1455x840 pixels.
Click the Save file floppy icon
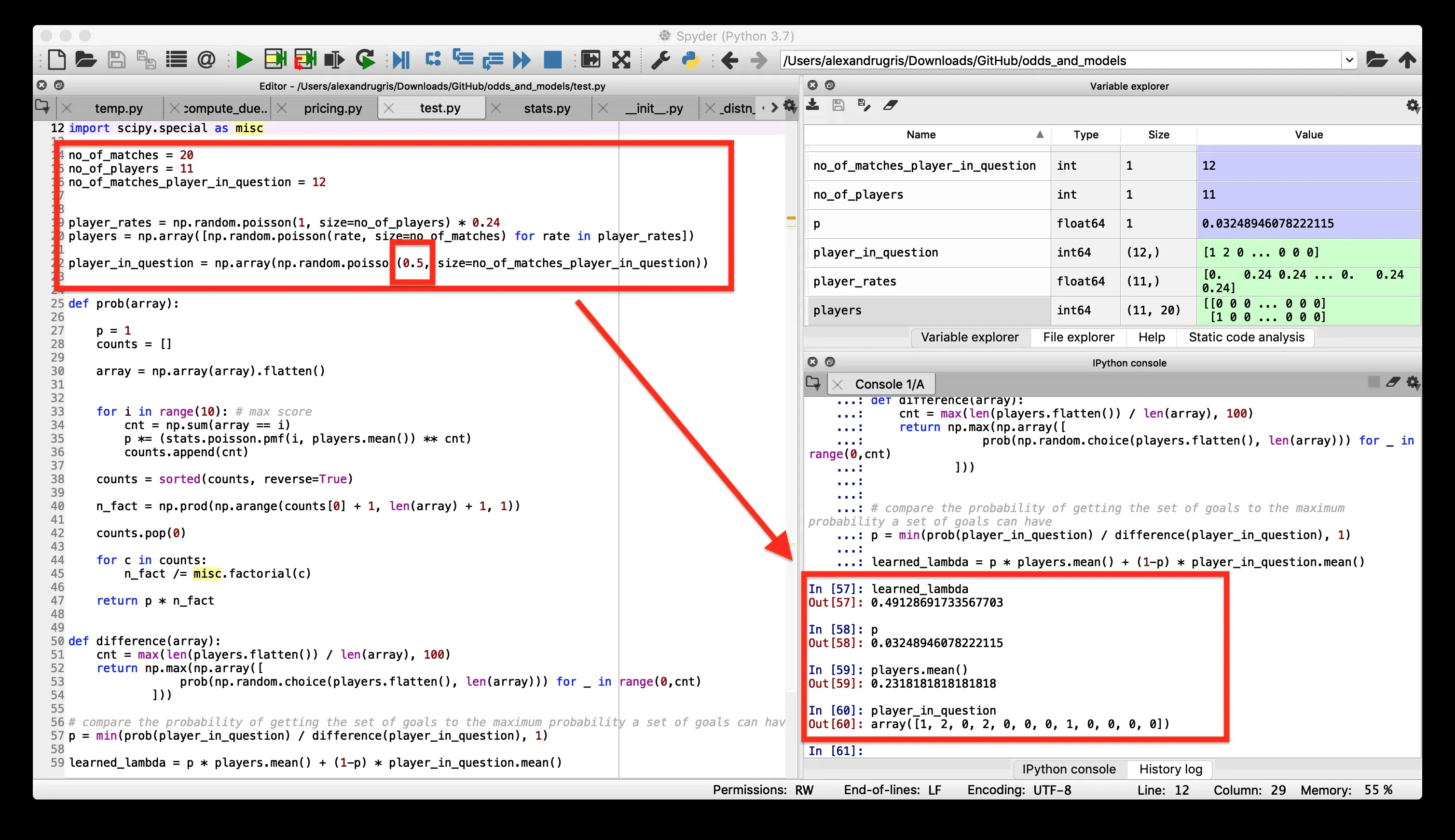click(117, 59)
